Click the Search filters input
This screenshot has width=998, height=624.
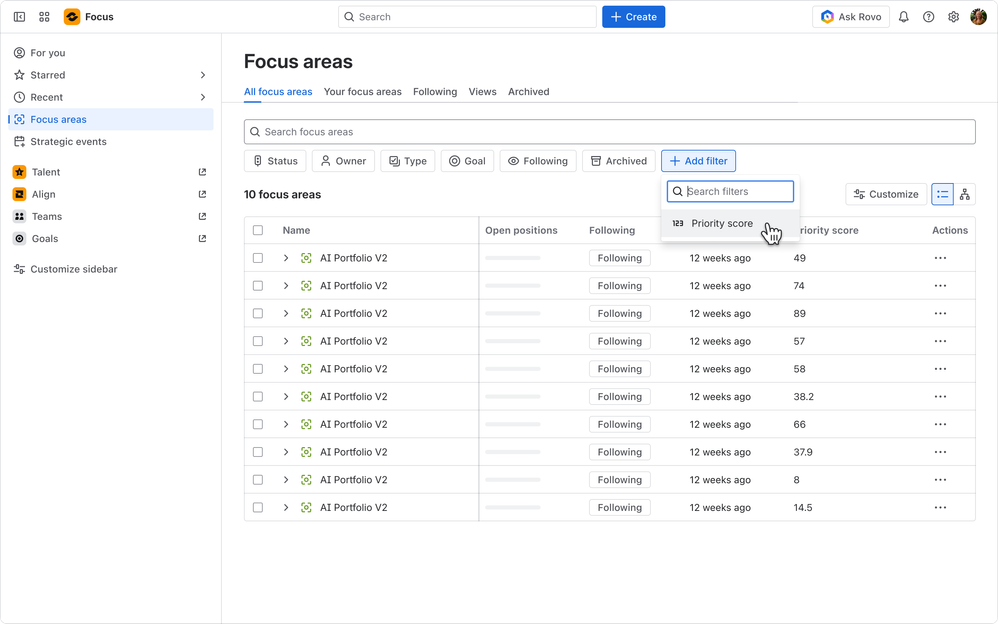(730, 192)
